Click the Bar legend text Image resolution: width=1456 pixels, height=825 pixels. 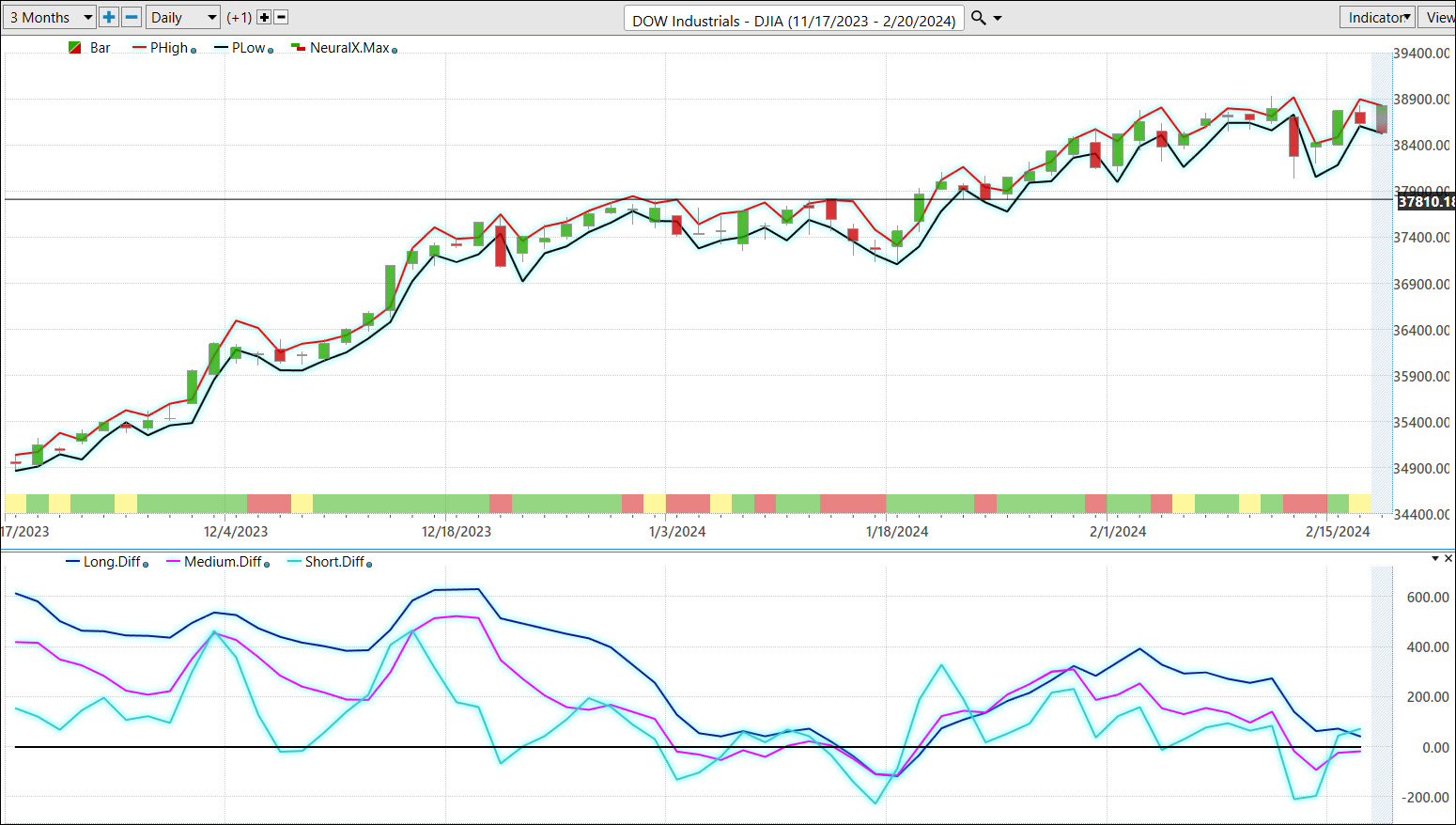coord(101,48)
